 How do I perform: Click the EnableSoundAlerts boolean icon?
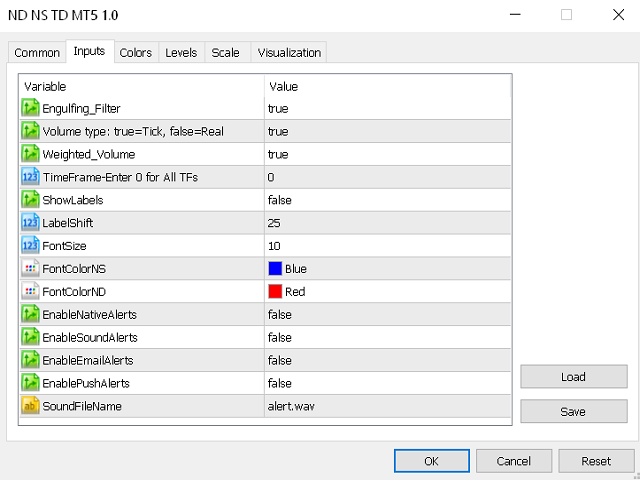30,337
